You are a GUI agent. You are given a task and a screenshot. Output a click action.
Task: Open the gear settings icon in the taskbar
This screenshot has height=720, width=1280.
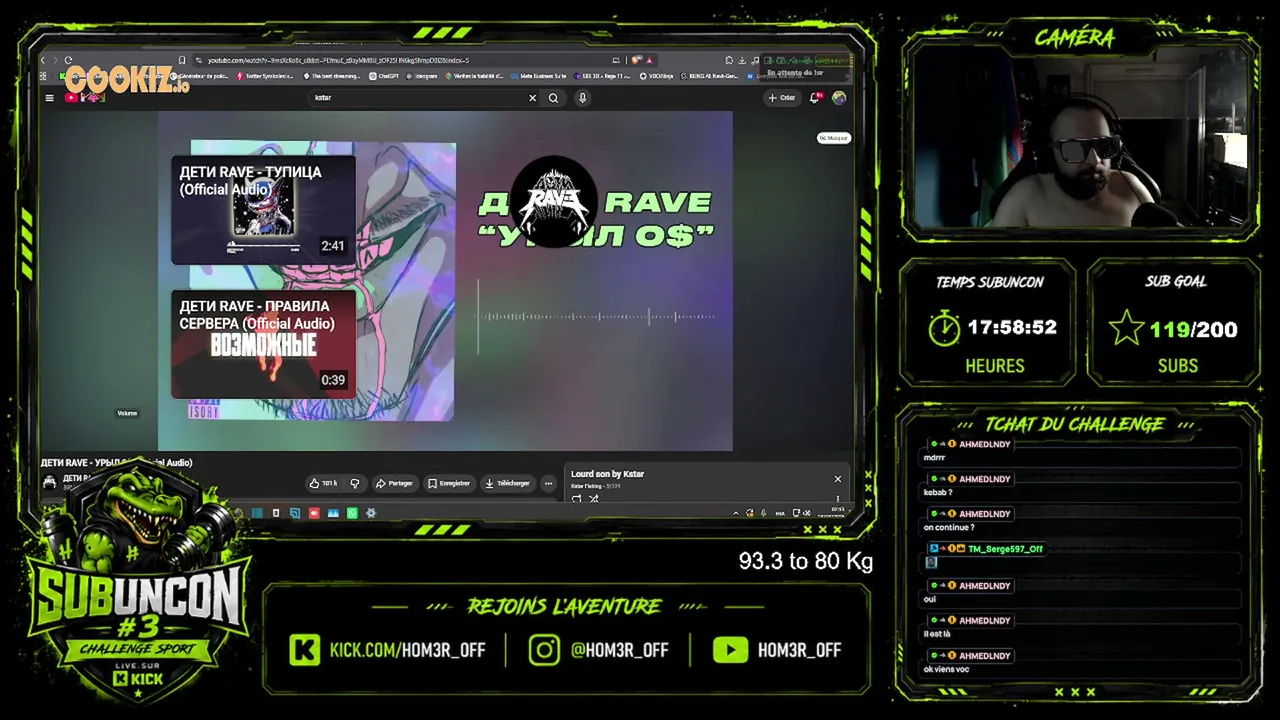pos(371,513)
